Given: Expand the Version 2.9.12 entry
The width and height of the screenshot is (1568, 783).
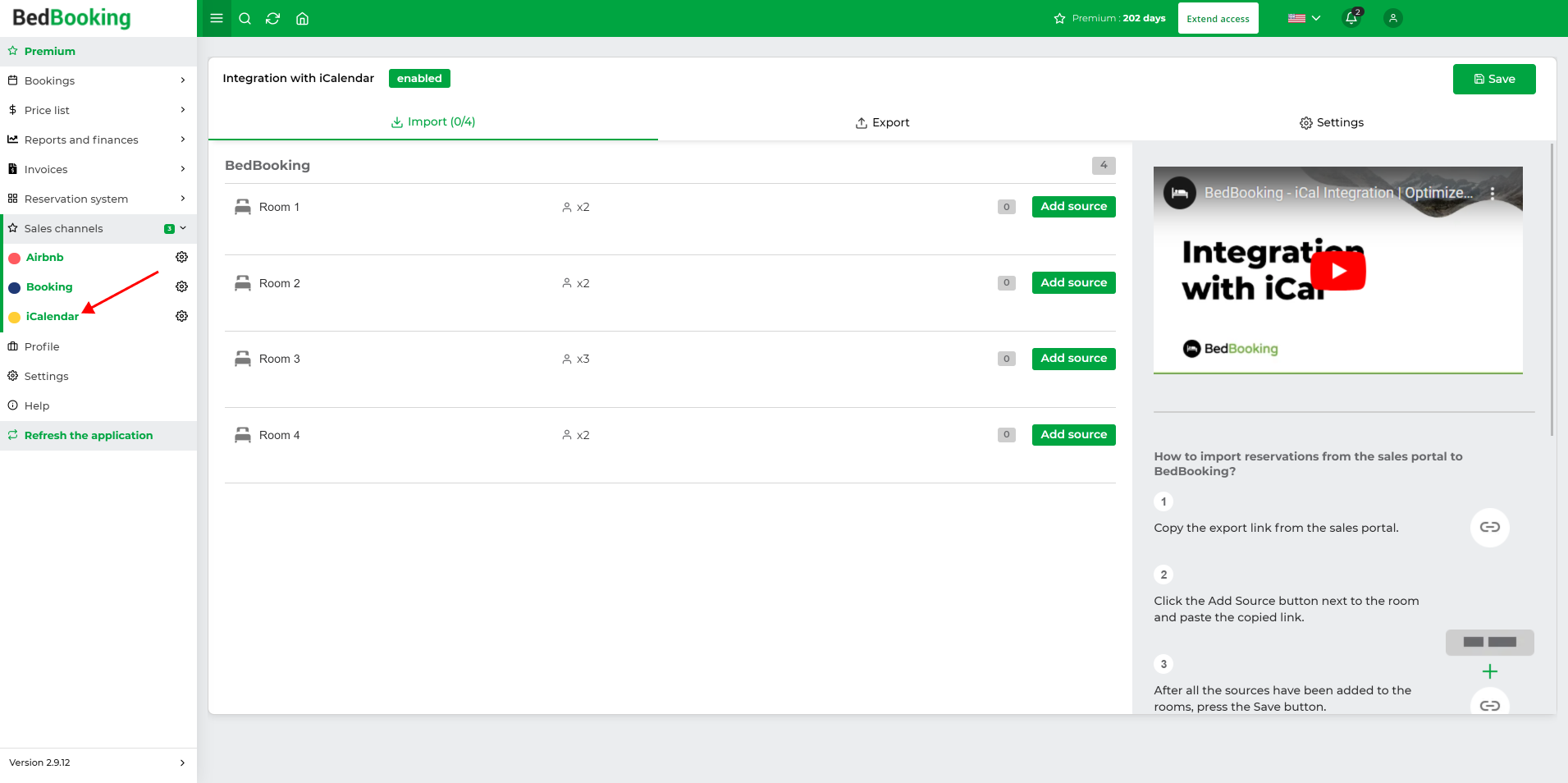Looking at the screenshot, I should [98, 762].
